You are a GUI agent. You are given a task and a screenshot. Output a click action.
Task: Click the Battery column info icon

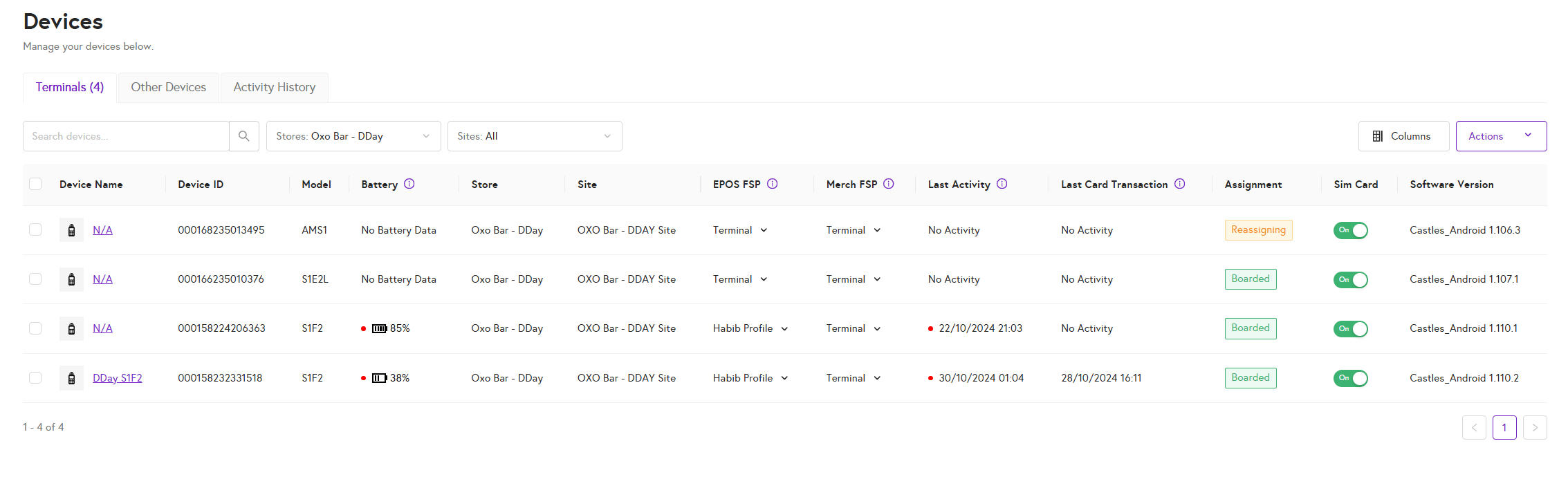click(409, 184)
